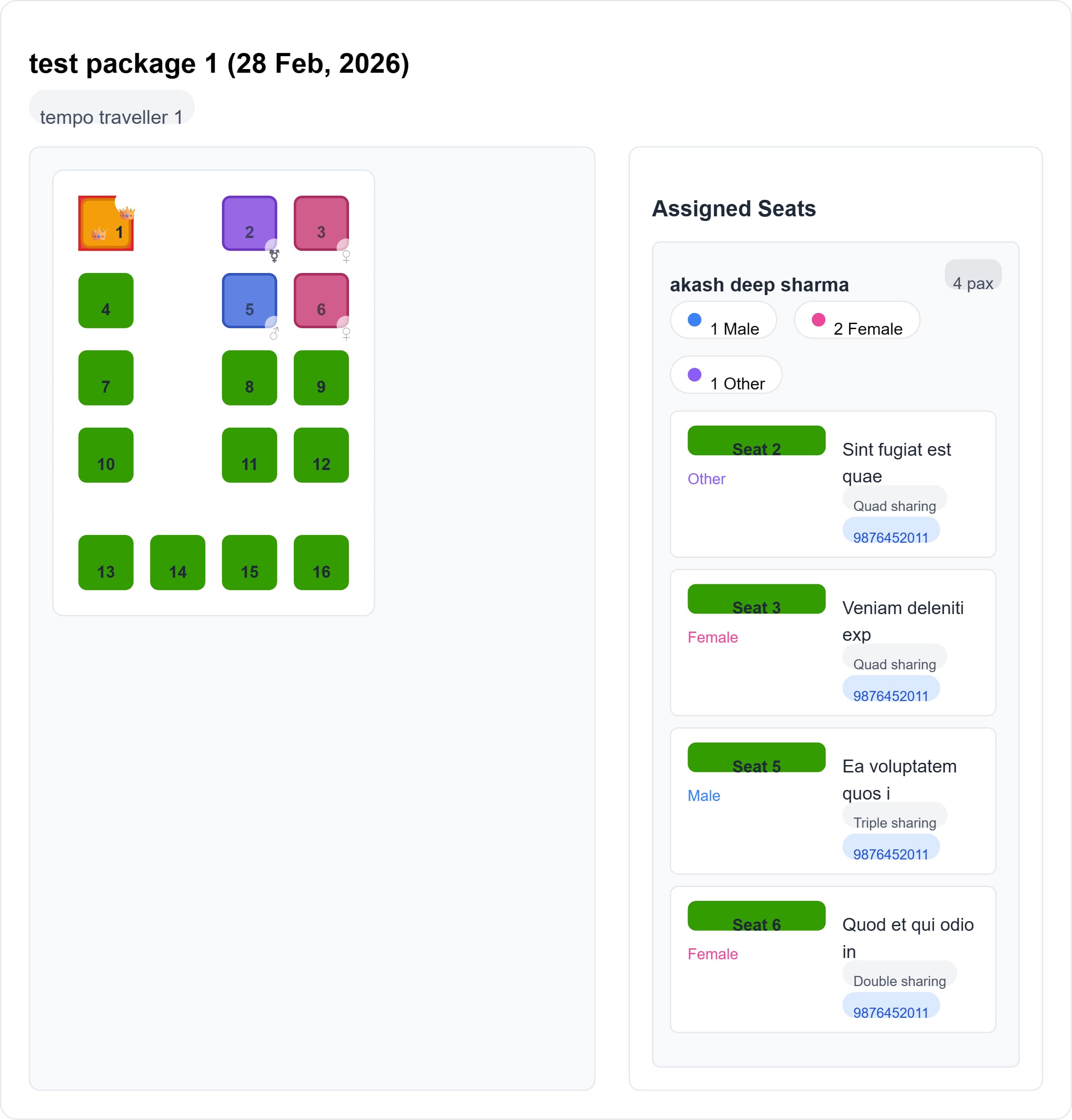Viewport: 1072px width, 1120px height.
Task: Select available seat 14 in back row
Action: coord(178,562)
